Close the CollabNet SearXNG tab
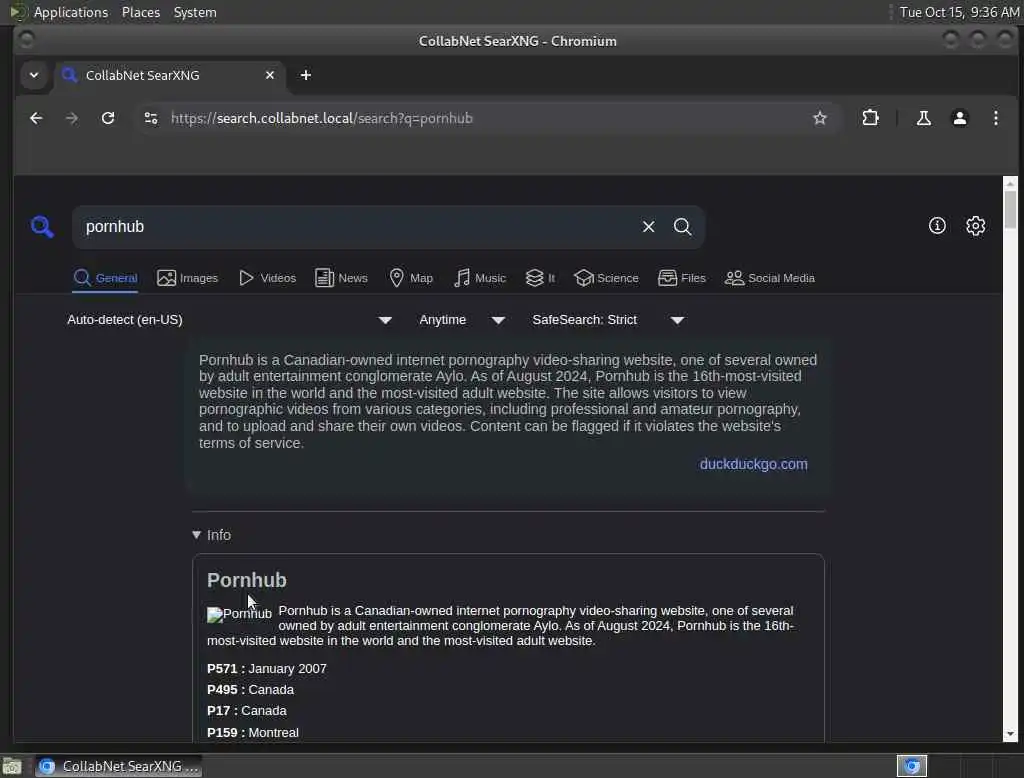Image resolution: width=1024 pixels, height=778 pixels. pos(270,75)
